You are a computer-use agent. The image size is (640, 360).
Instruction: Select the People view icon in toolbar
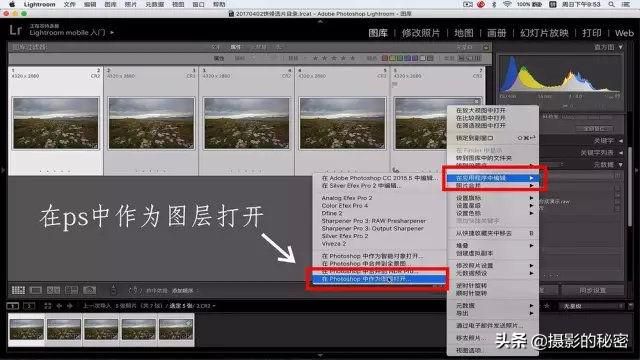89,290
